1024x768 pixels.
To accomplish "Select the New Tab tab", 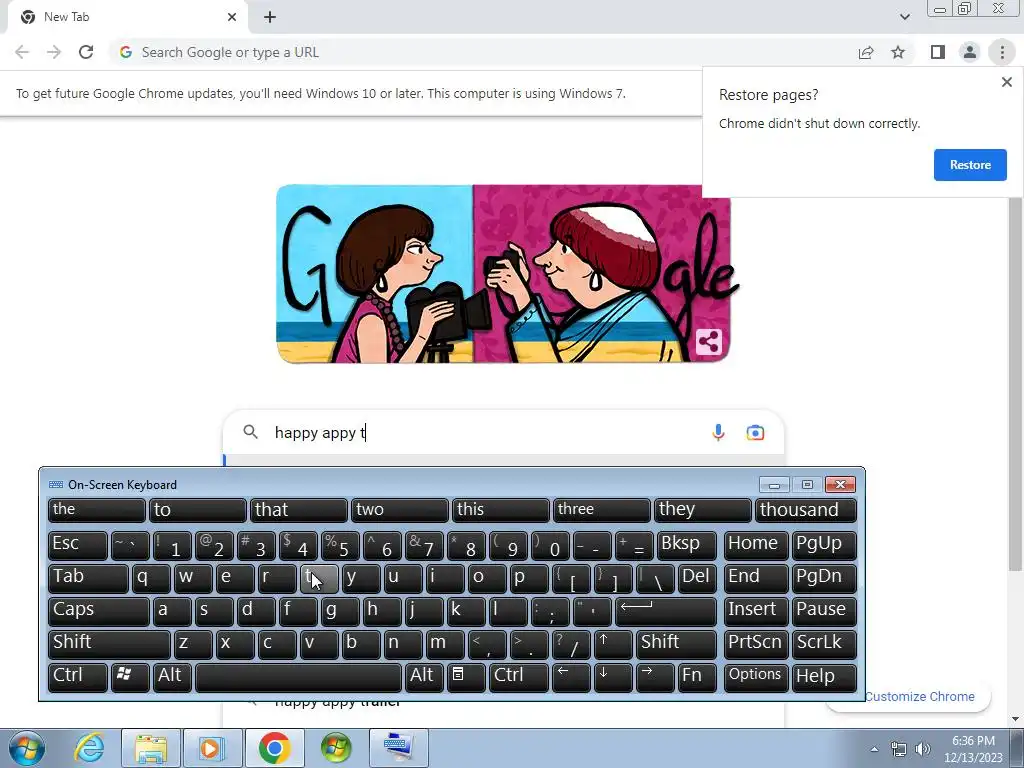I will tap(127, 17).
